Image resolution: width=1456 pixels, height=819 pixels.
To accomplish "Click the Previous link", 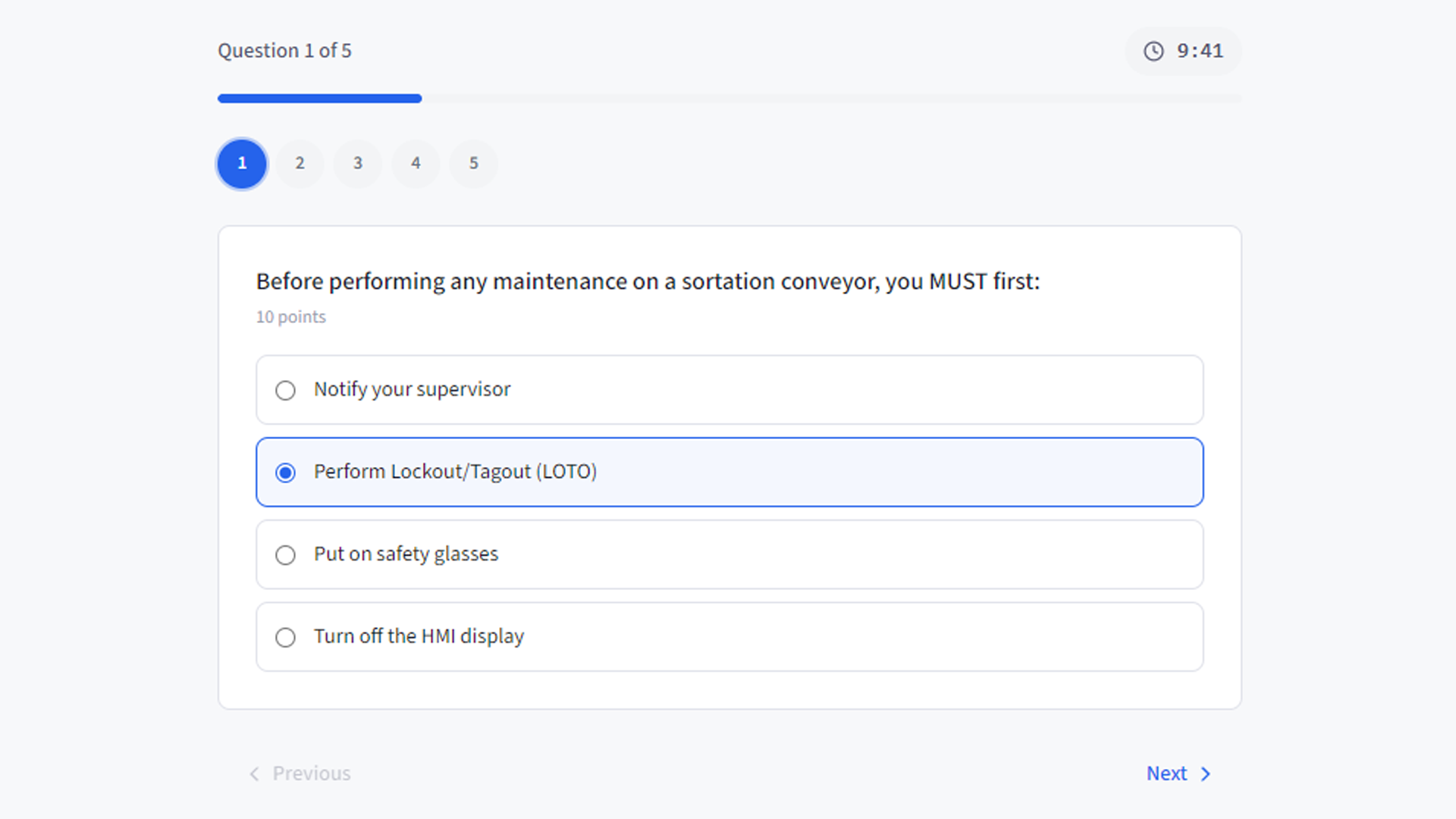I will [x=311, y=773].
